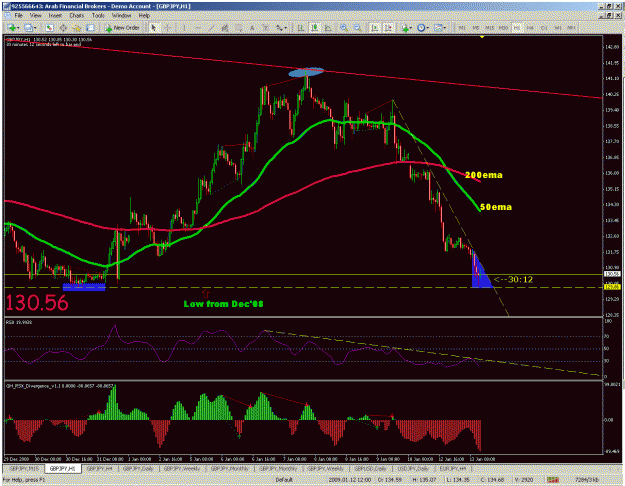Open the Periods clock icon
The height and width of the screenshot is (486, 625).
click(421, 28)
